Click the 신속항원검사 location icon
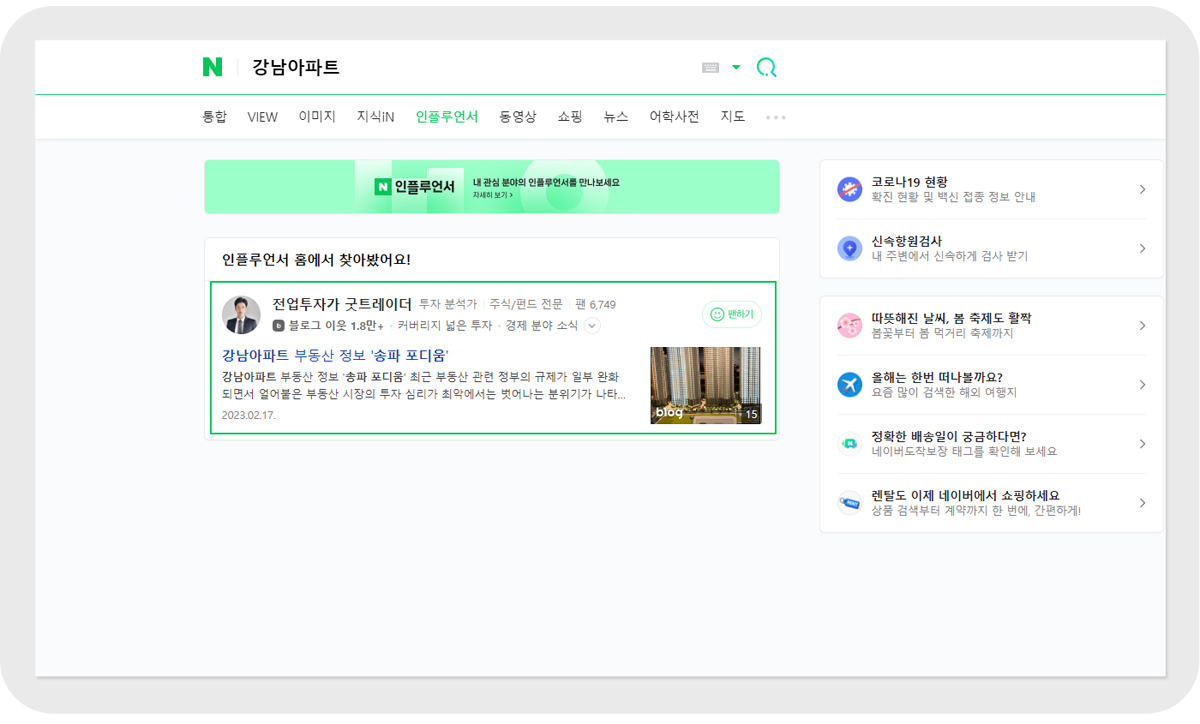Viewport: 1200px width, 724px height. click(849, 249)
